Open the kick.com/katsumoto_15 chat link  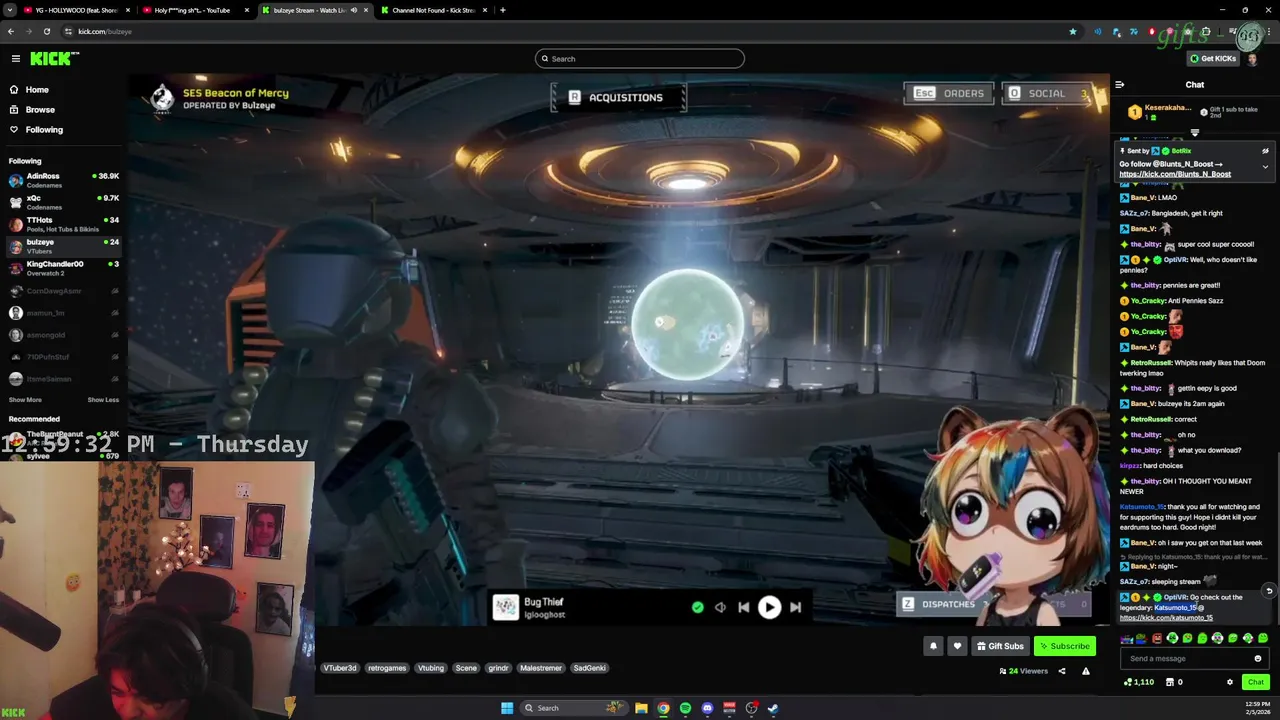1166,618
